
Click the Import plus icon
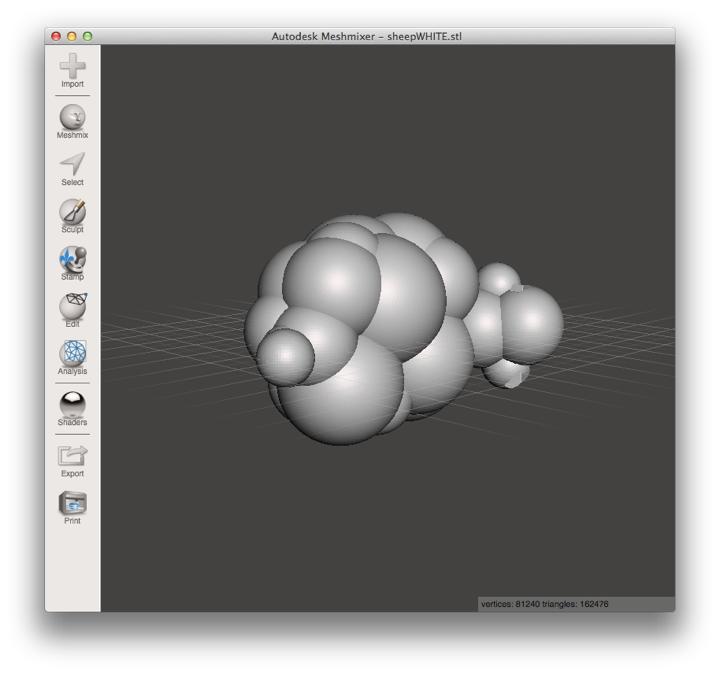click(x=72, y=67)
